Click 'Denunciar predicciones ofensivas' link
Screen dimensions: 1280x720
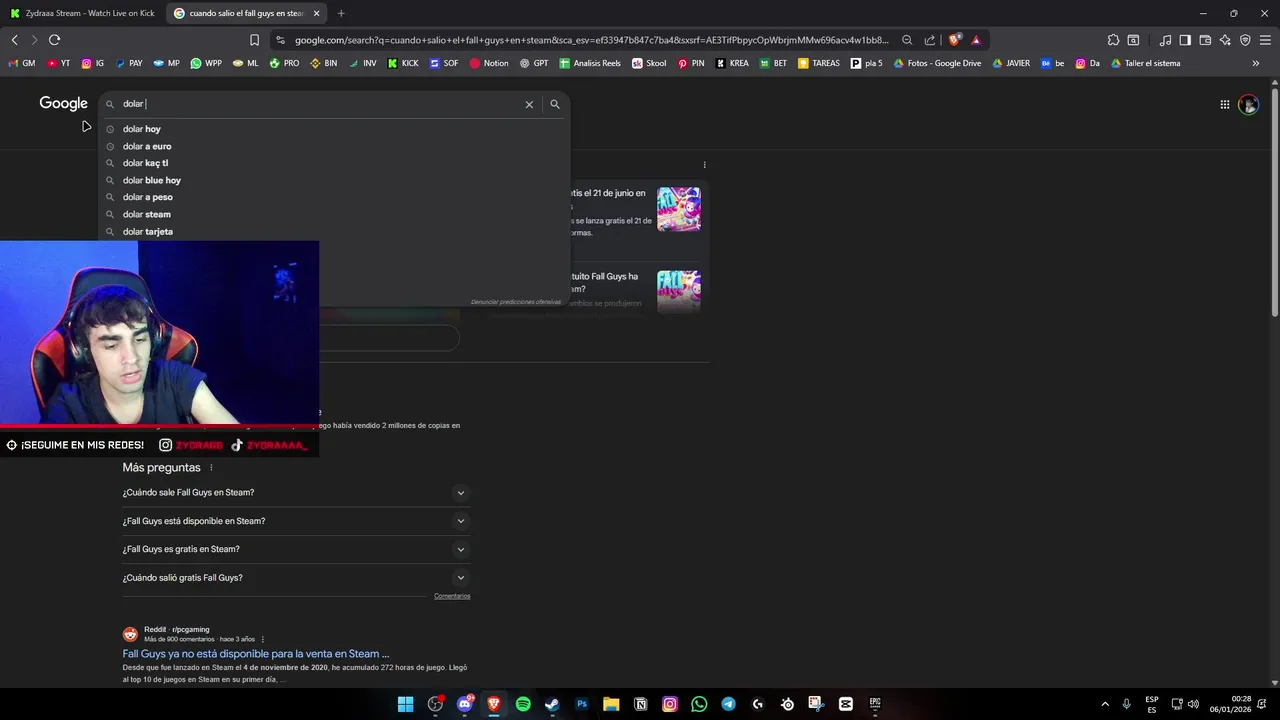click(x=516, y=301)
